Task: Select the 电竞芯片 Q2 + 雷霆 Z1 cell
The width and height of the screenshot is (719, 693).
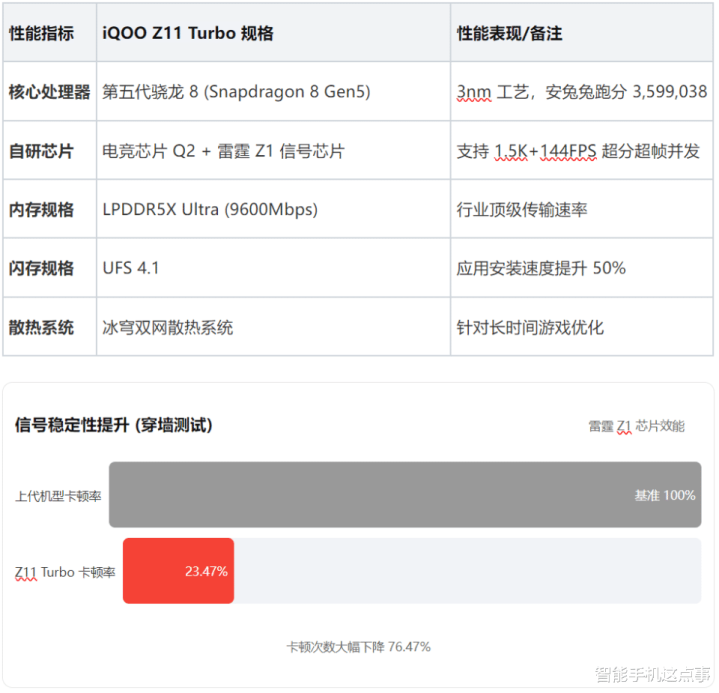Action: 223,151
